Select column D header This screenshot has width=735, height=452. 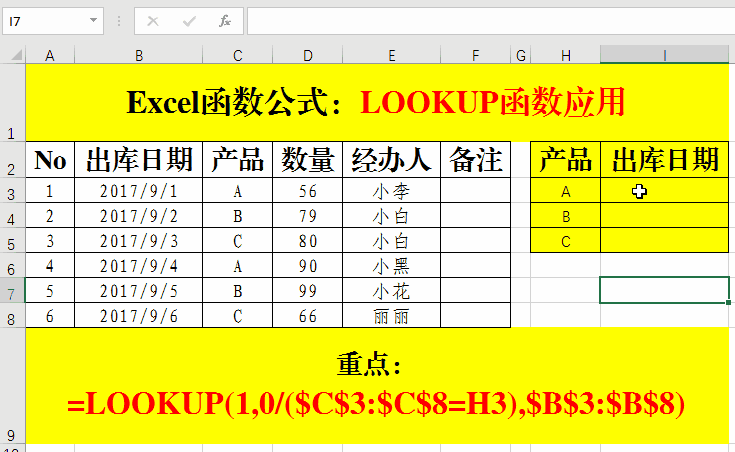308,55
